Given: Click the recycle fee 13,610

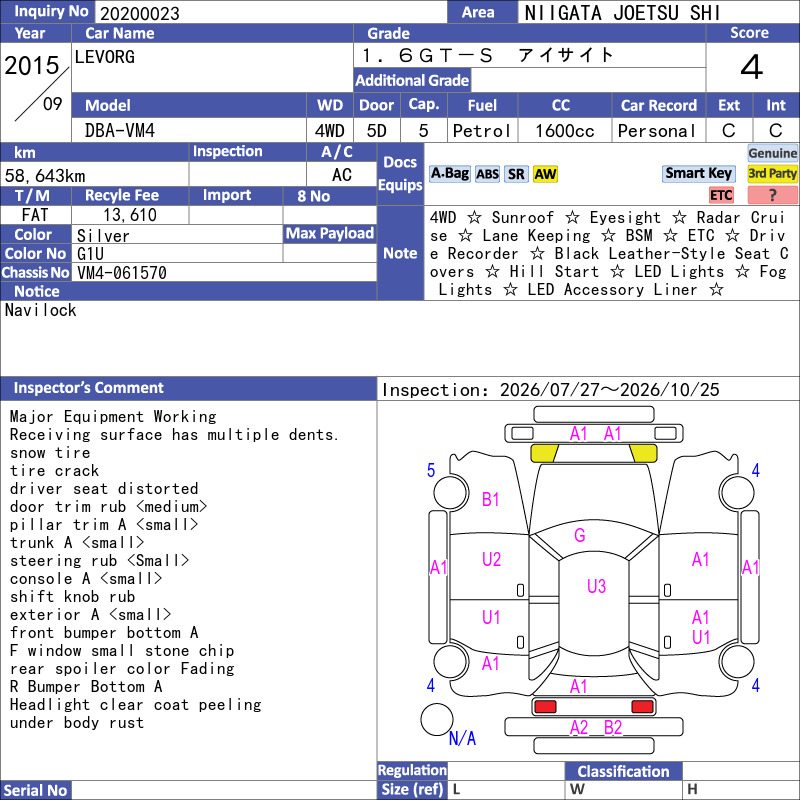Looking at the screenshot, I should pyautogui.click(x=130, y=215).
